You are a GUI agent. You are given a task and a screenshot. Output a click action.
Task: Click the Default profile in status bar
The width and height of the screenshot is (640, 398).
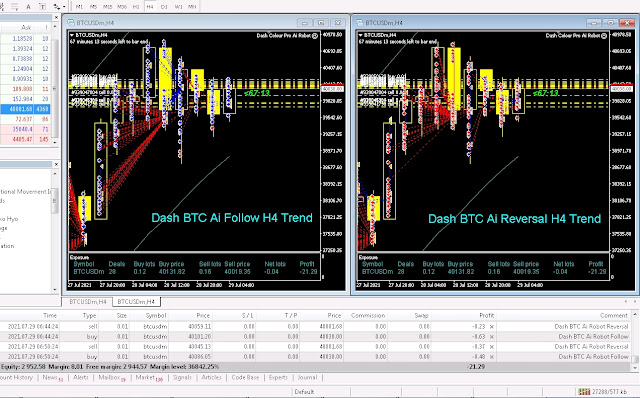pos(304,392)
